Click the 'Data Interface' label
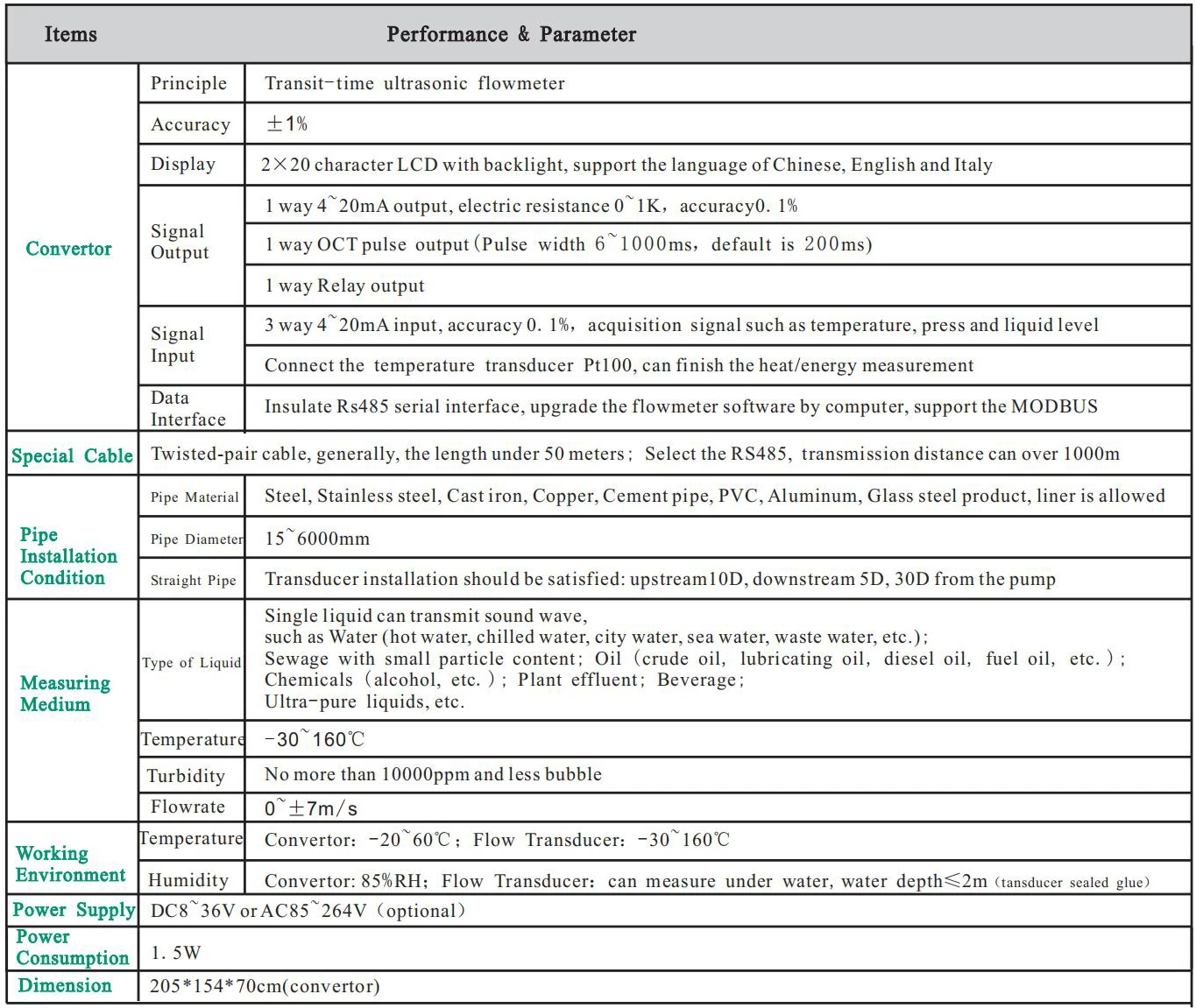Screen dimensions: 1196x1008 (188, 408)
